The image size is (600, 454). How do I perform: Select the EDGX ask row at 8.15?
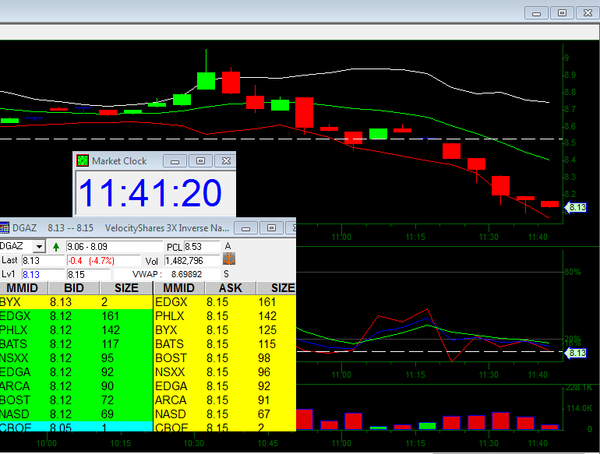(224, 300)
